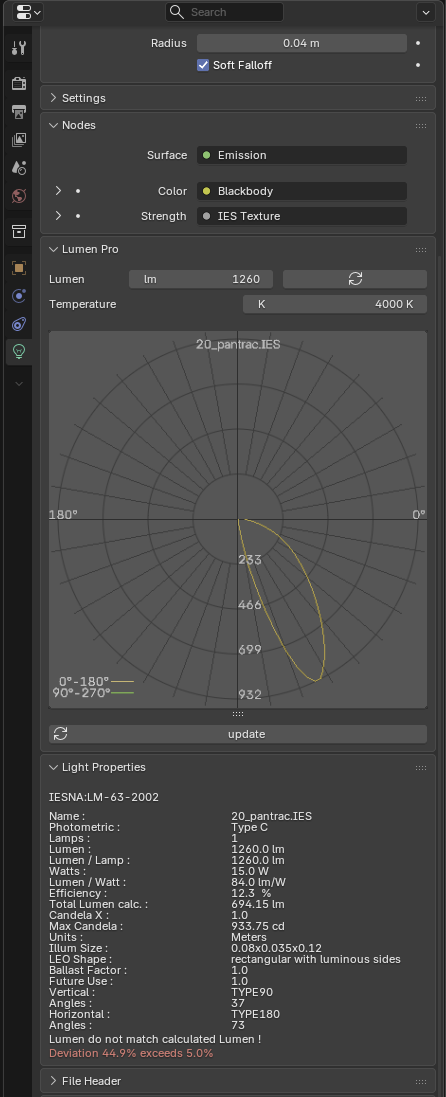Click the decorator dot left of Strength

tap(78, 216)
